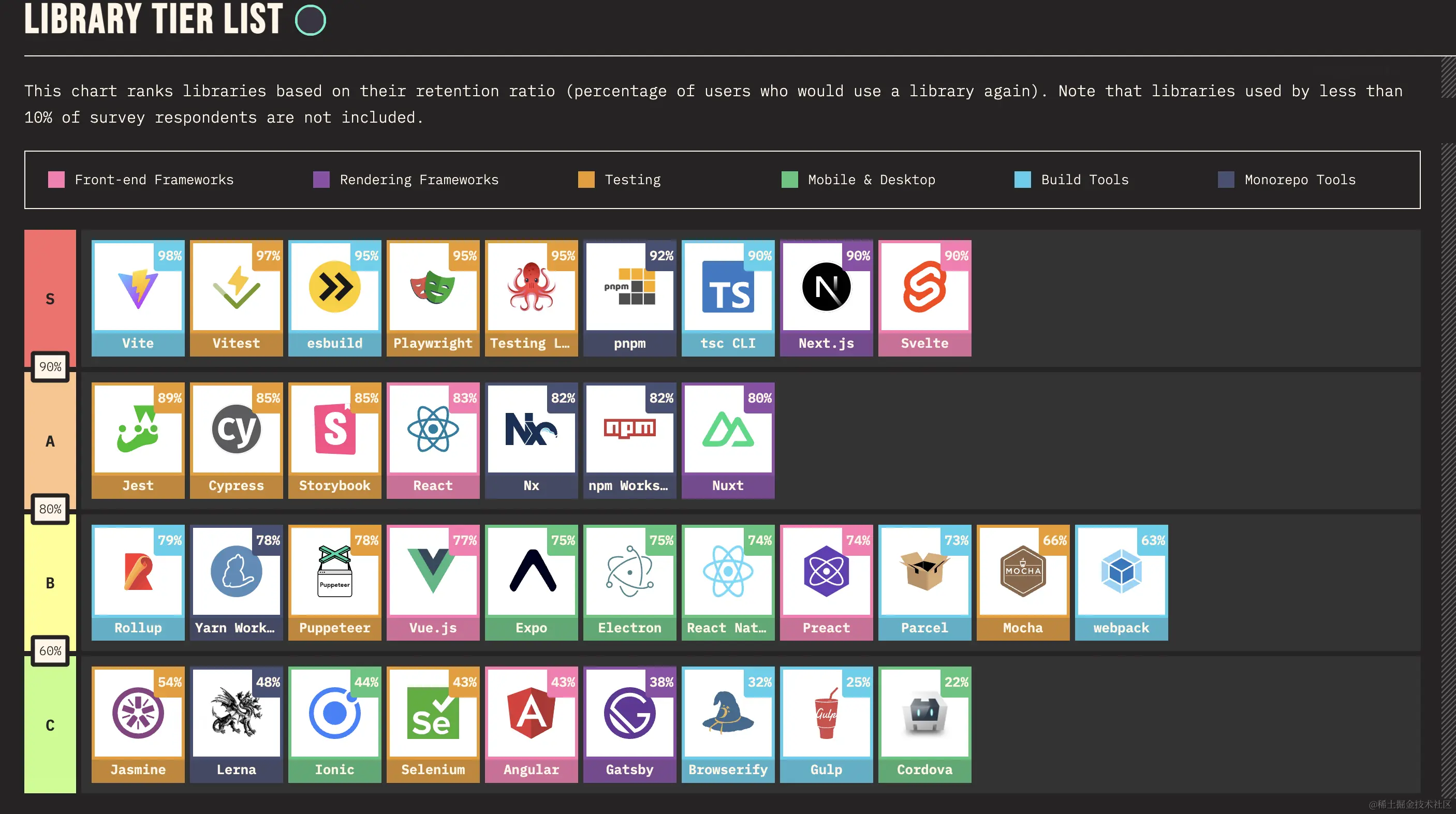Select the esbuild card
The image size is (1456, 814).
coord(334,298)
